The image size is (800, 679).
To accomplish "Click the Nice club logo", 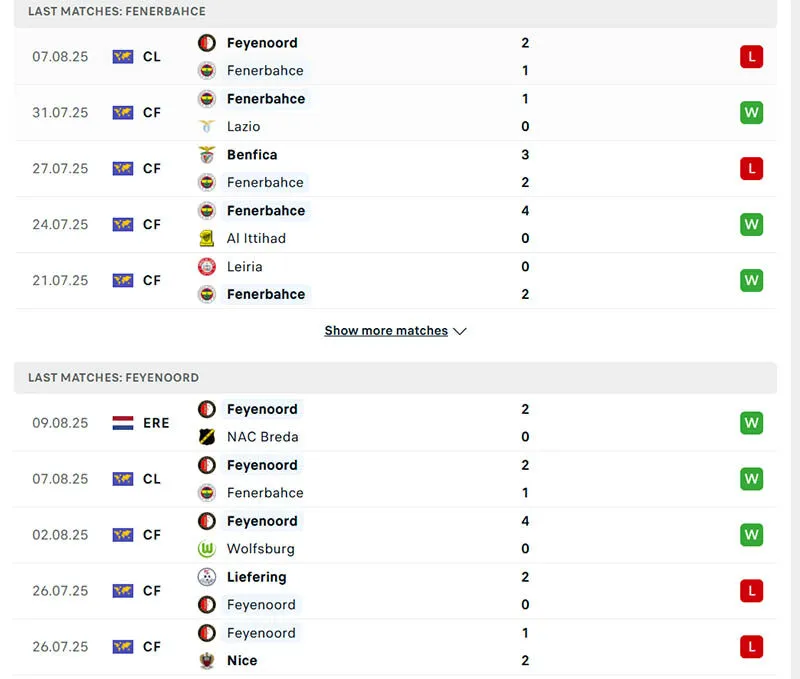I will click(x=207, y=661).
